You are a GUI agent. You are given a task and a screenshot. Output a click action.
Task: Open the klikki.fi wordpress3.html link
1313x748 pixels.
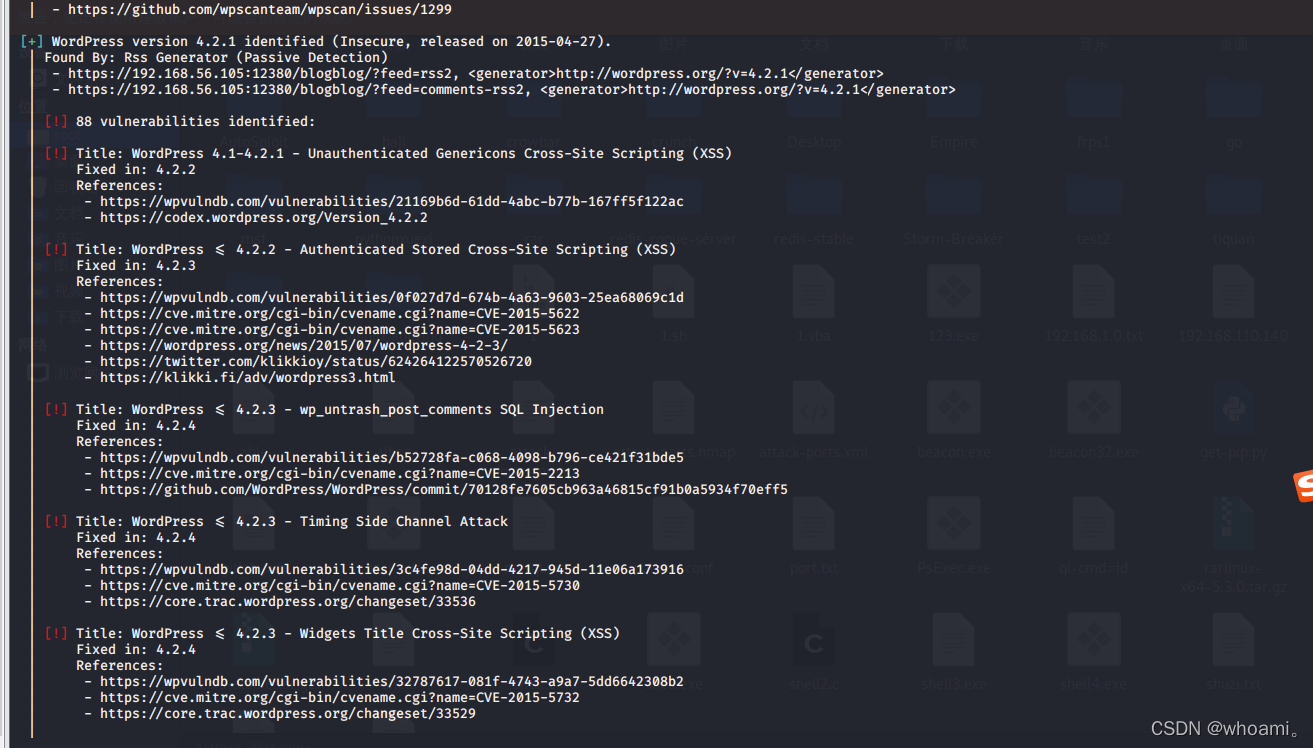point(248,377)
